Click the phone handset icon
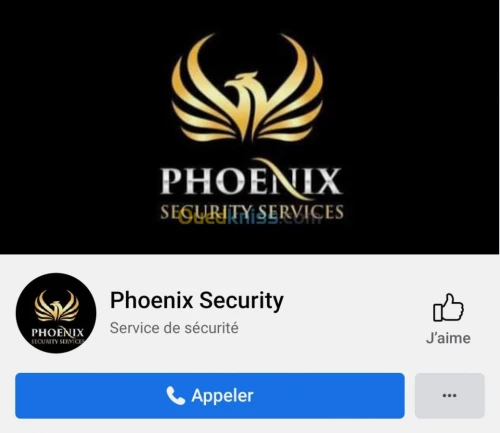Image resolution: width=500 pixels, height=433 pixels. pyautogui.click(x=175, y=396)
